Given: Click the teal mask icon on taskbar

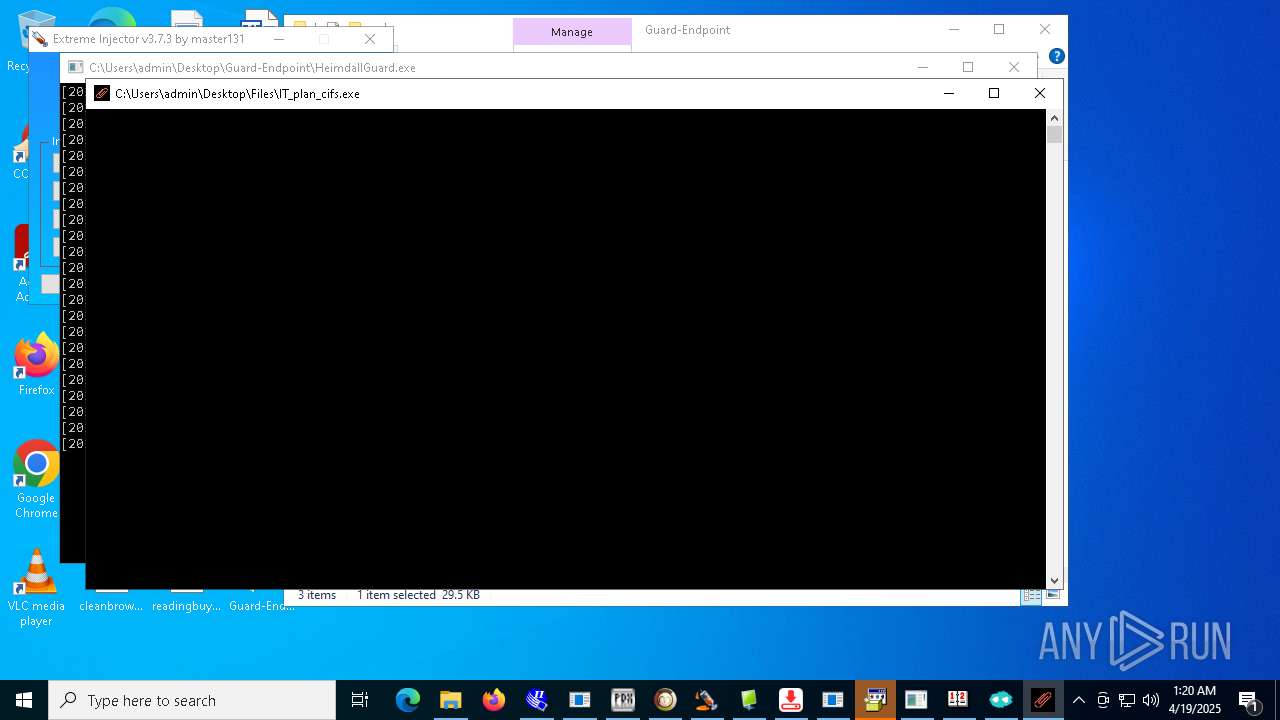Looking at the screenshot, I should [1001, 700].
